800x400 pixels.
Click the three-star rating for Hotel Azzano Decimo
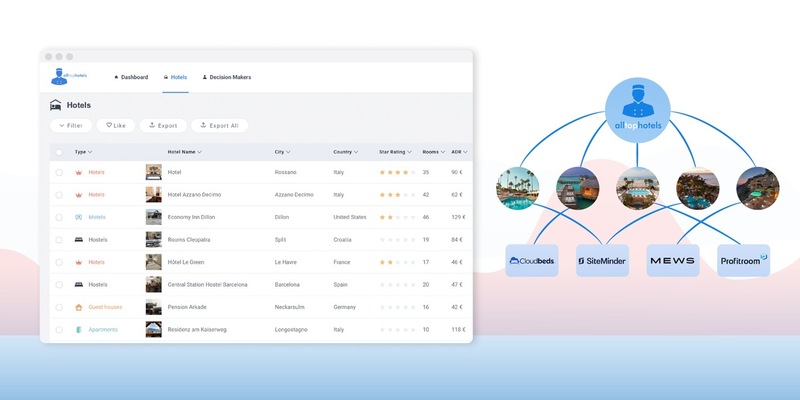[x=397, y=195]
